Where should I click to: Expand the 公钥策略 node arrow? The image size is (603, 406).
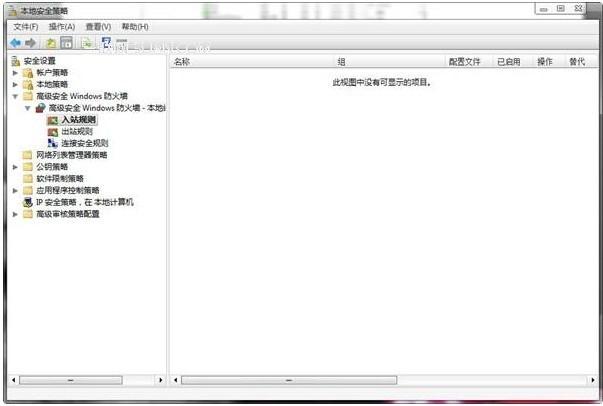click(x=15, y=167)
